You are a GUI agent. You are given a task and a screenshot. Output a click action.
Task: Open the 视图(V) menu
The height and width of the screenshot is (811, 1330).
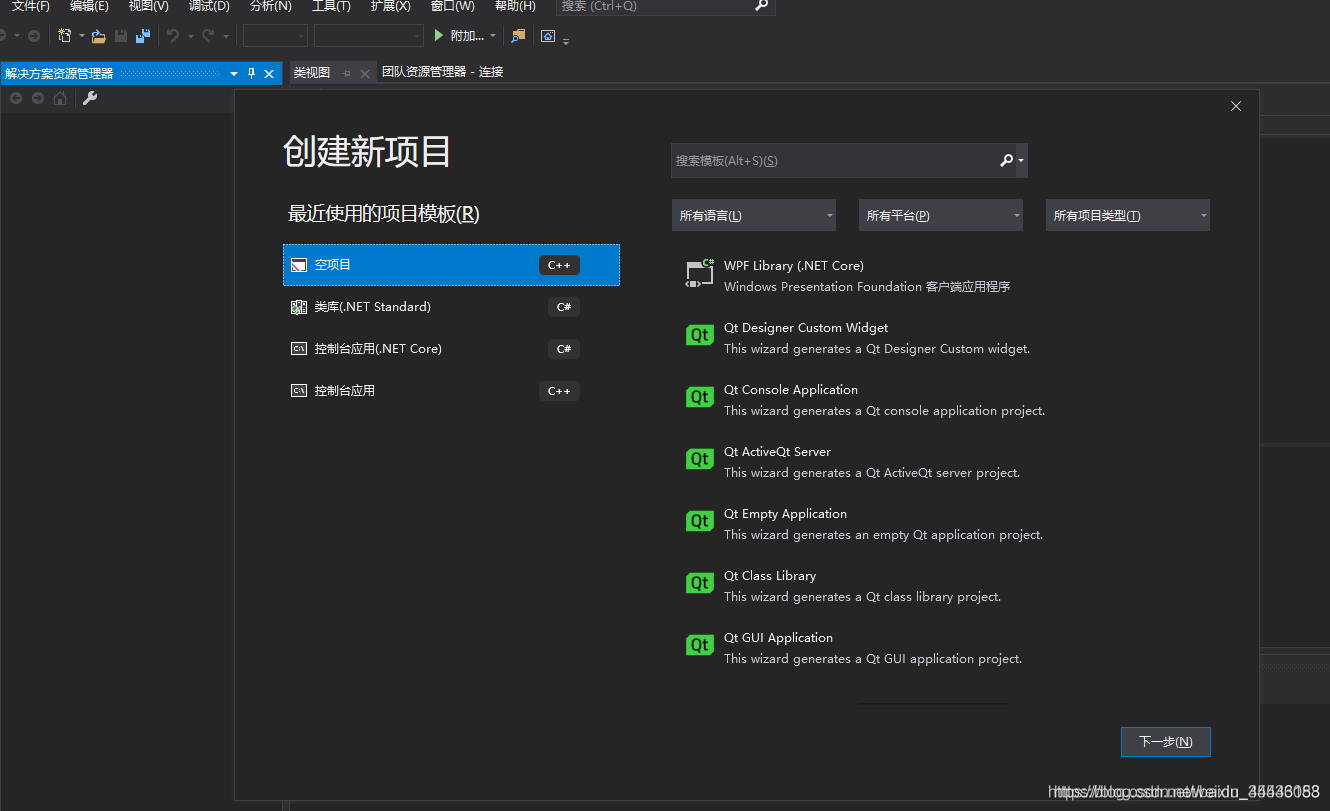149,6
